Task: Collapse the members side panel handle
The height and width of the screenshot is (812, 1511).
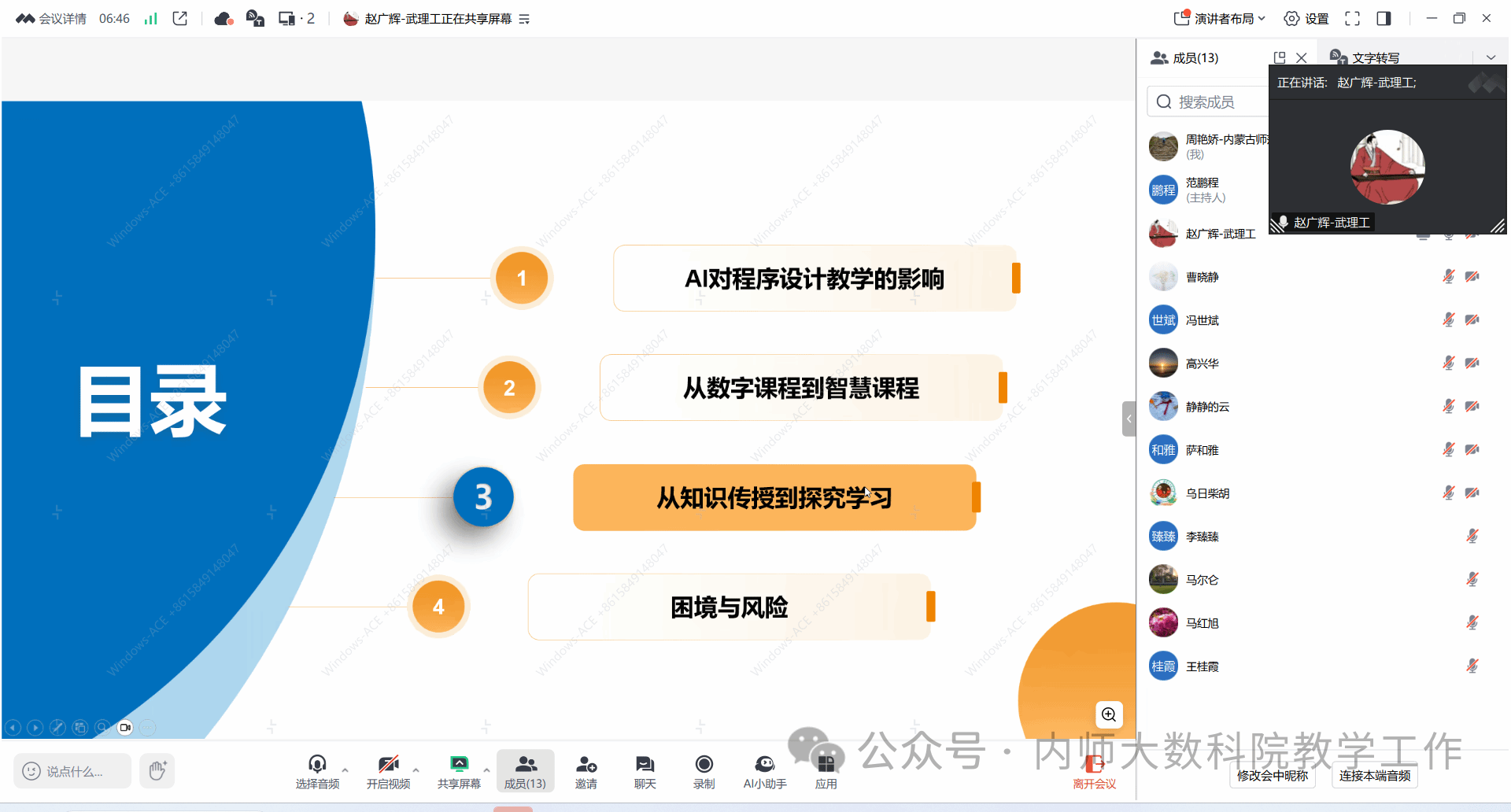Action: pyautogui.click(x=1129, y=419)
